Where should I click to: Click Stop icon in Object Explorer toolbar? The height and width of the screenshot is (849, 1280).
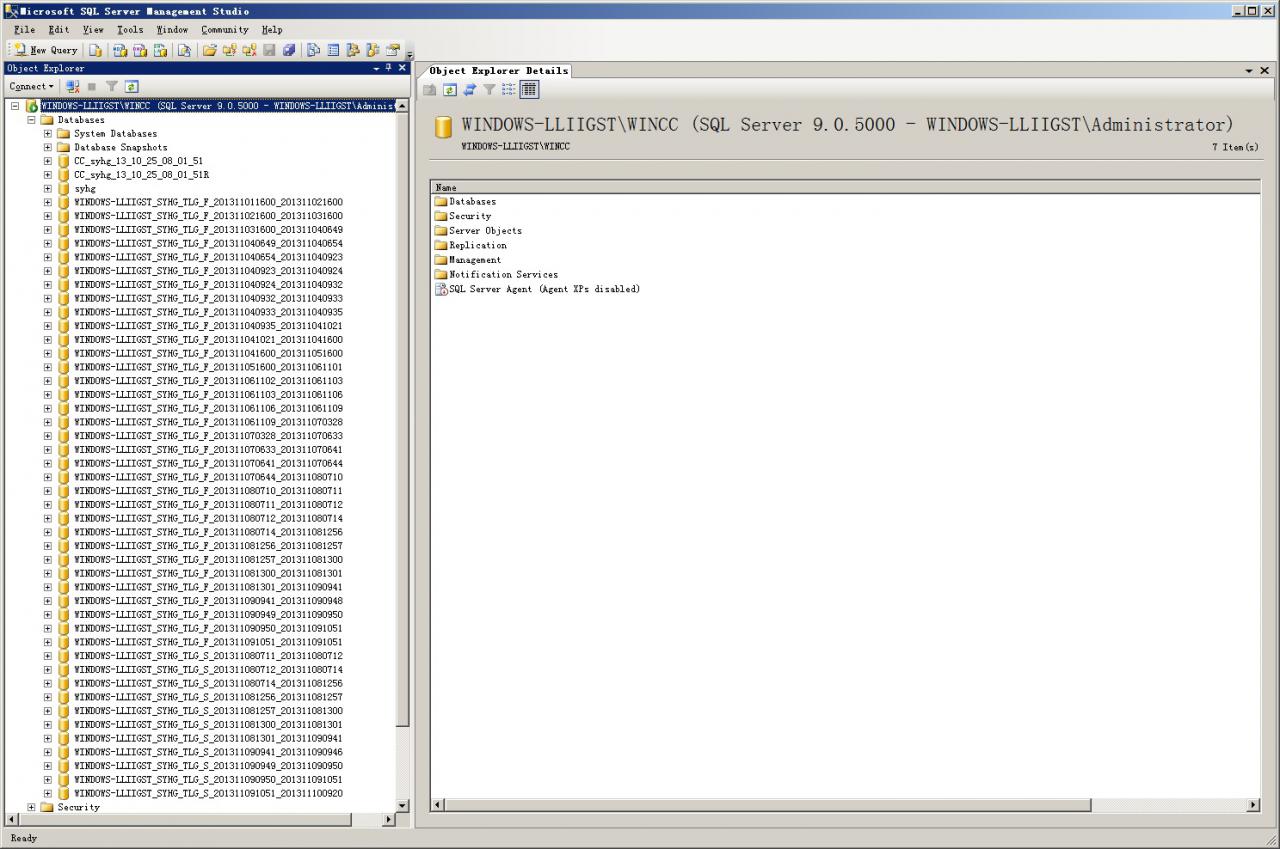tap(92, 87)
